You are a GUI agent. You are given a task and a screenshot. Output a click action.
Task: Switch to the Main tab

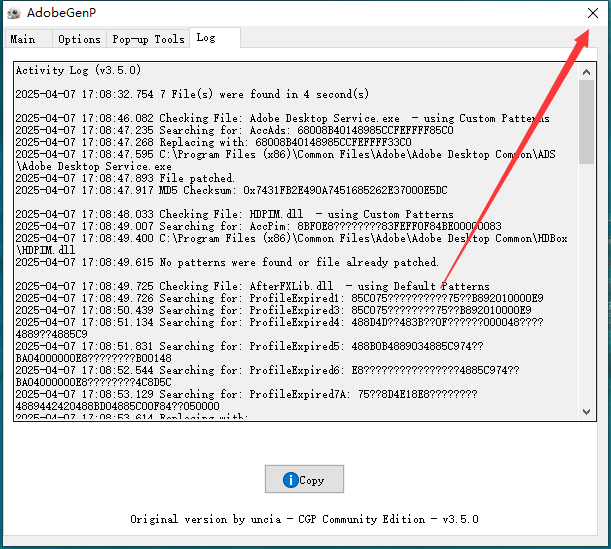pos(27,39)
